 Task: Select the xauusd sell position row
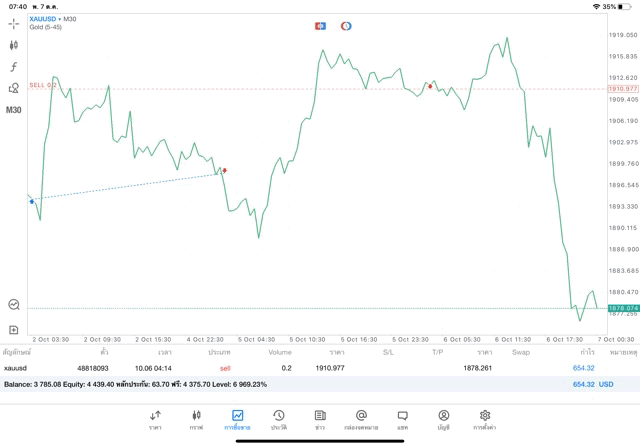coord(300,368)
